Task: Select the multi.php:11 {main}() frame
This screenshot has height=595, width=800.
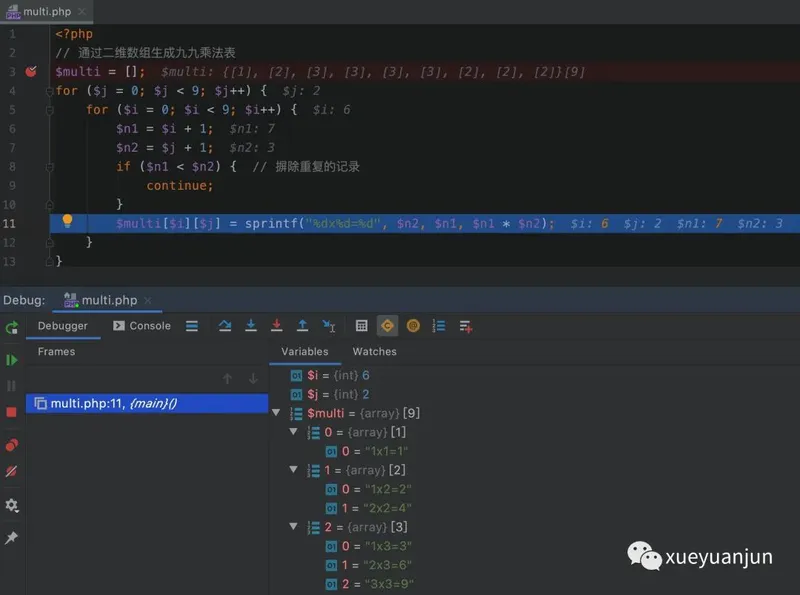Action: click(147, 404)
